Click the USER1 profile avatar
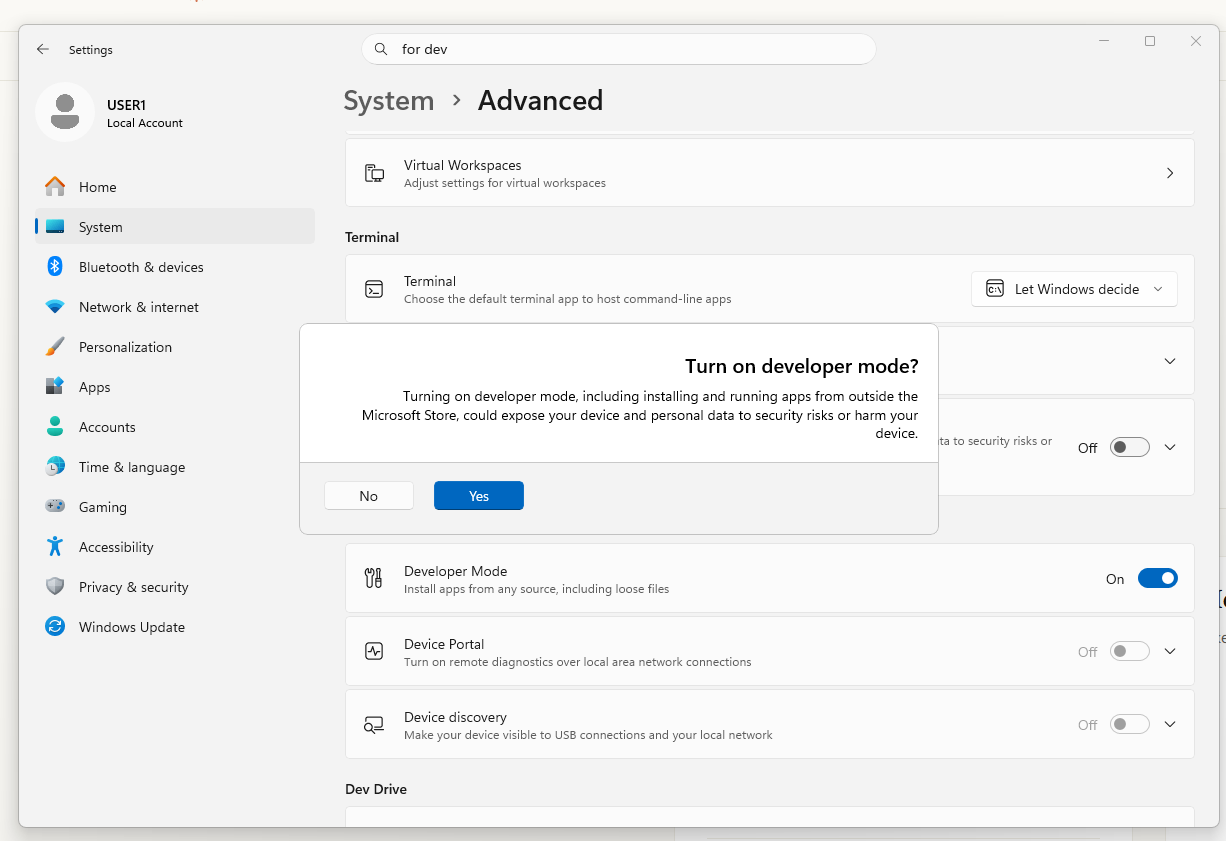 (65, 111)
